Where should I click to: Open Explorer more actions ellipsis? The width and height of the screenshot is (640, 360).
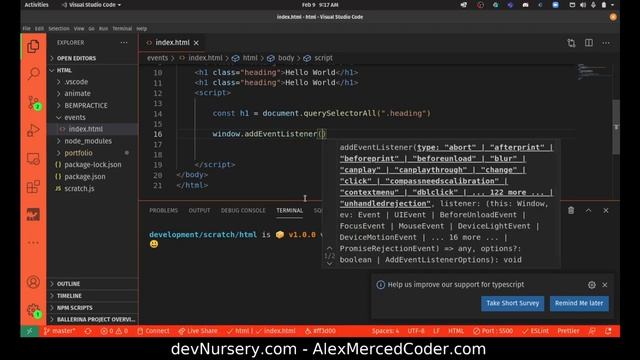124,42
